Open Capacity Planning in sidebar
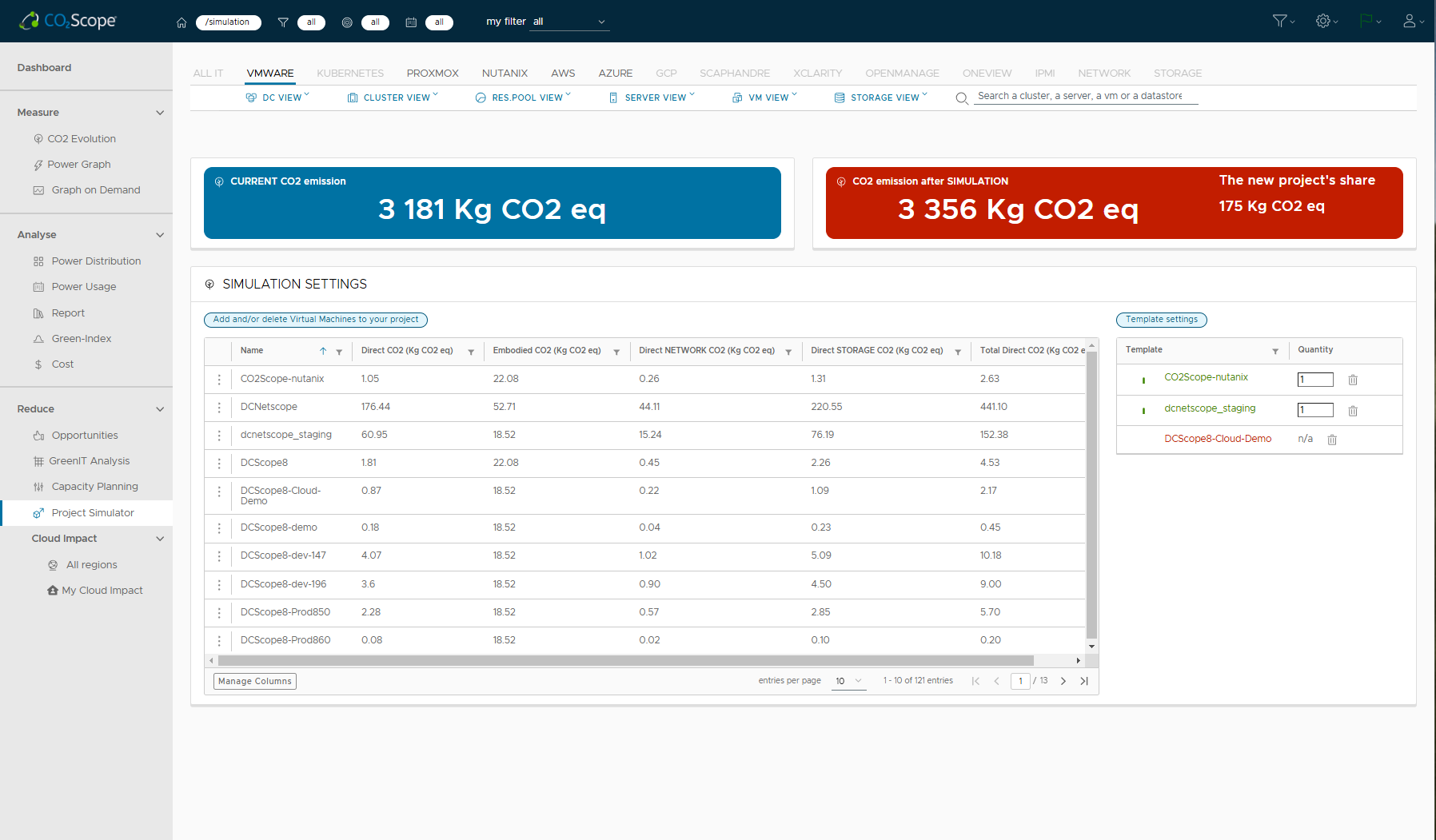The width and height of the screenshot is (1436, 840). (94, 487)
